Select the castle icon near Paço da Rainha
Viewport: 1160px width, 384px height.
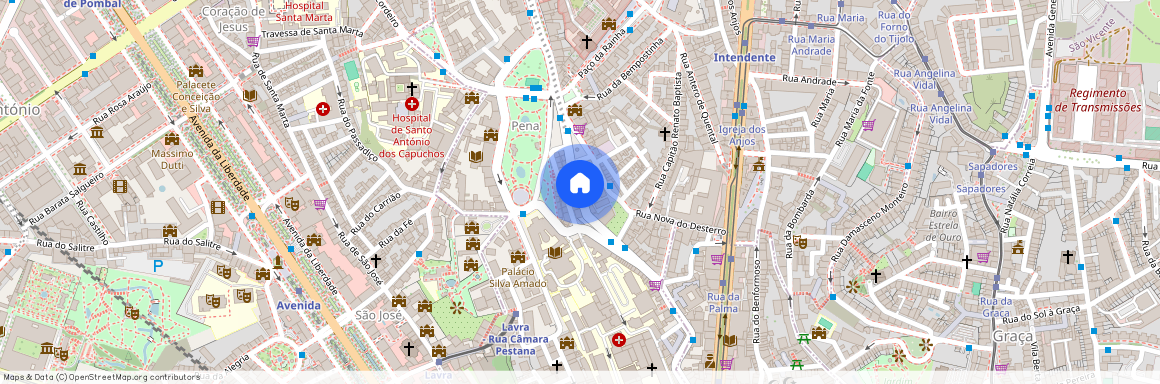[608, 24]
